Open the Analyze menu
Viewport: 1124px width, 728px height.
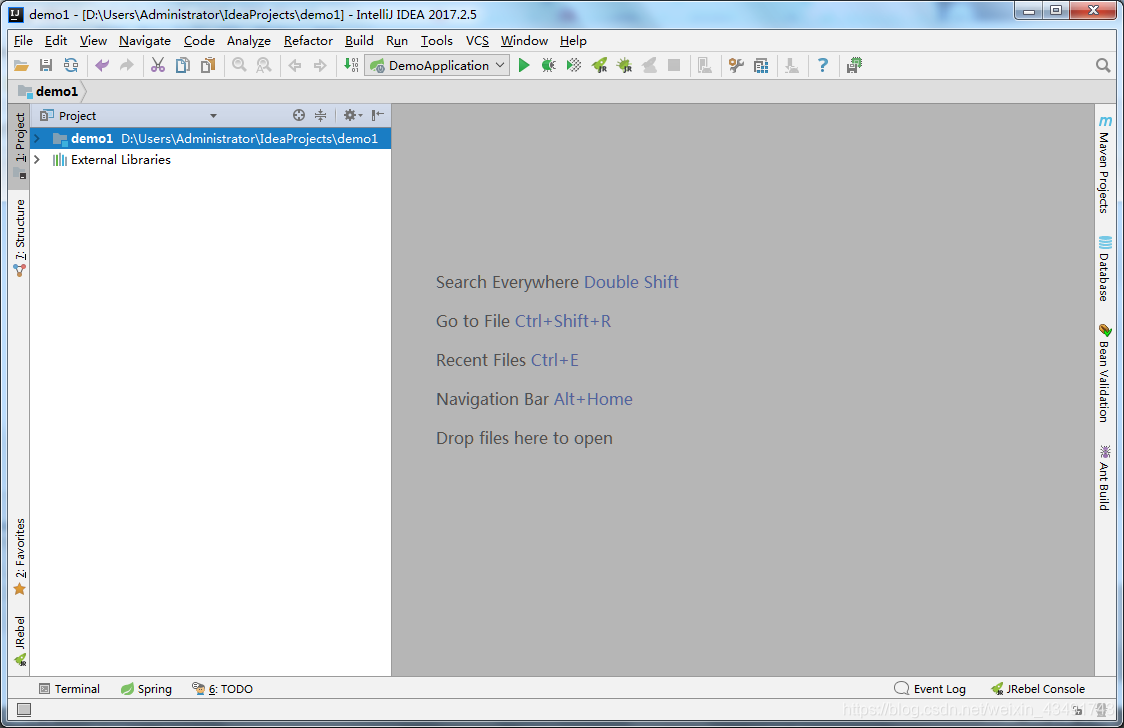[249, 41]
